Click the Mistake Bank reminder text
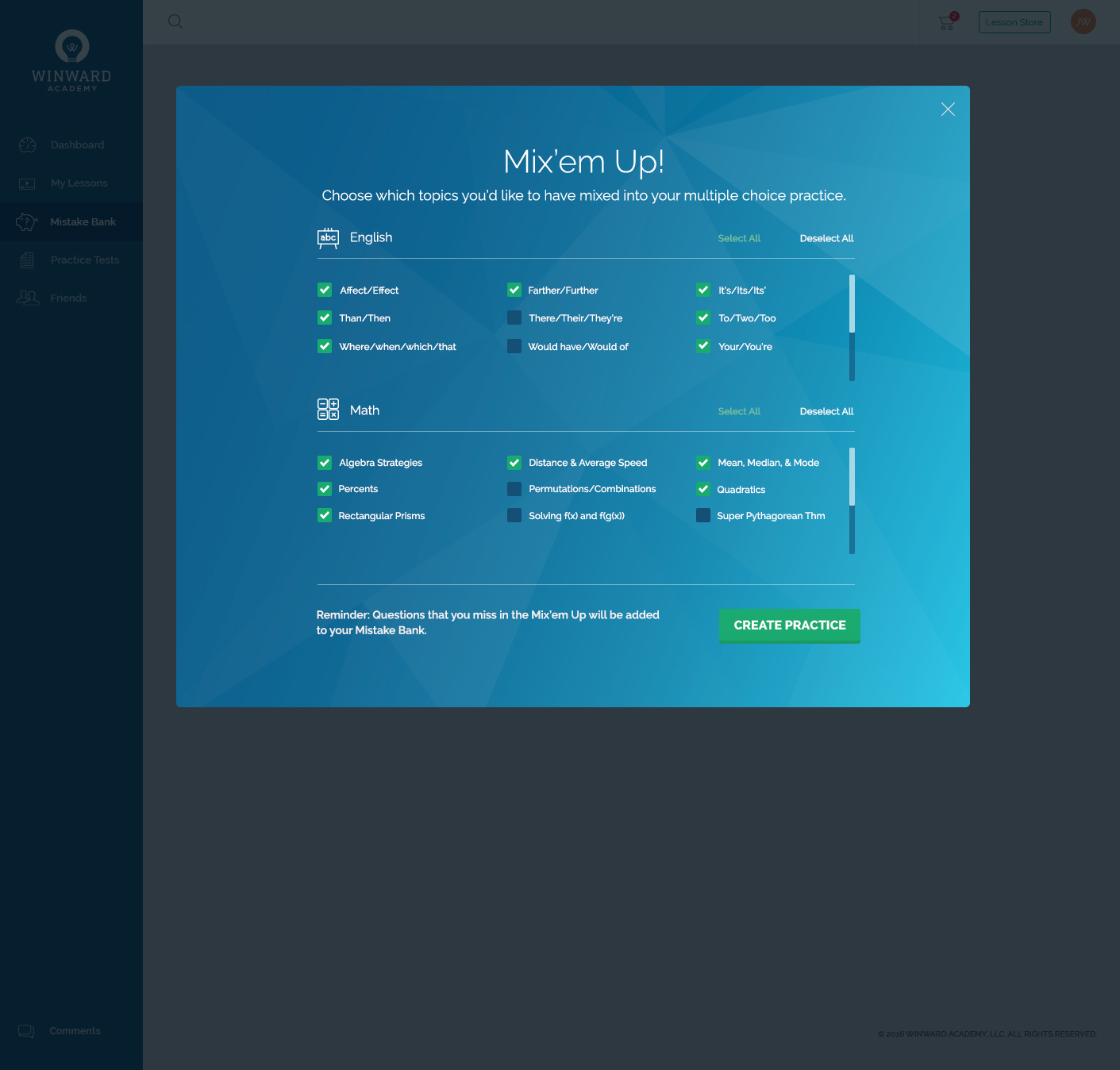The height and width of the screenshot is (1070, 1120). click(488, 622)
